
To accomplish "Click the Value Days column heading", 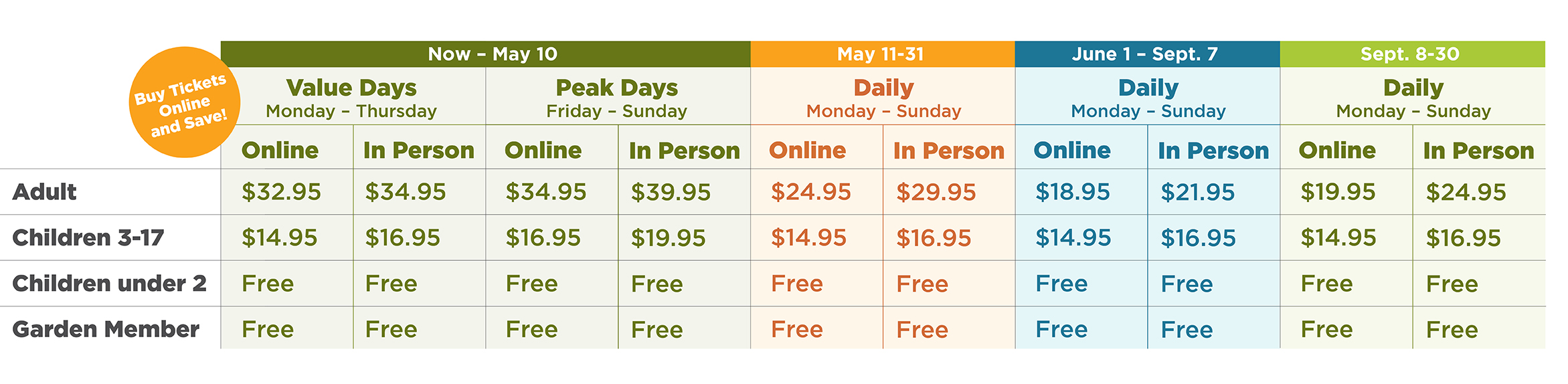I will (x=351, y=88).
